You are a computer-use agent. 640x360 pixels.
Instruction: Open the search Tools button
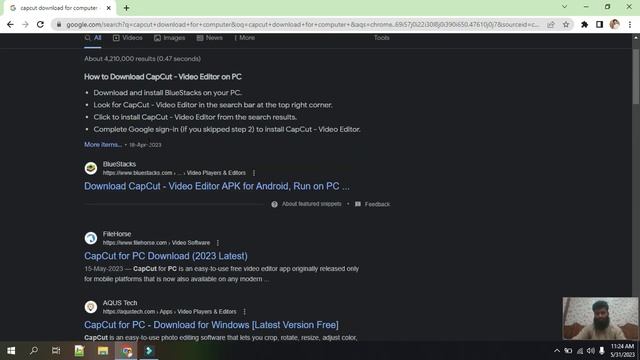tap(382, 38)
